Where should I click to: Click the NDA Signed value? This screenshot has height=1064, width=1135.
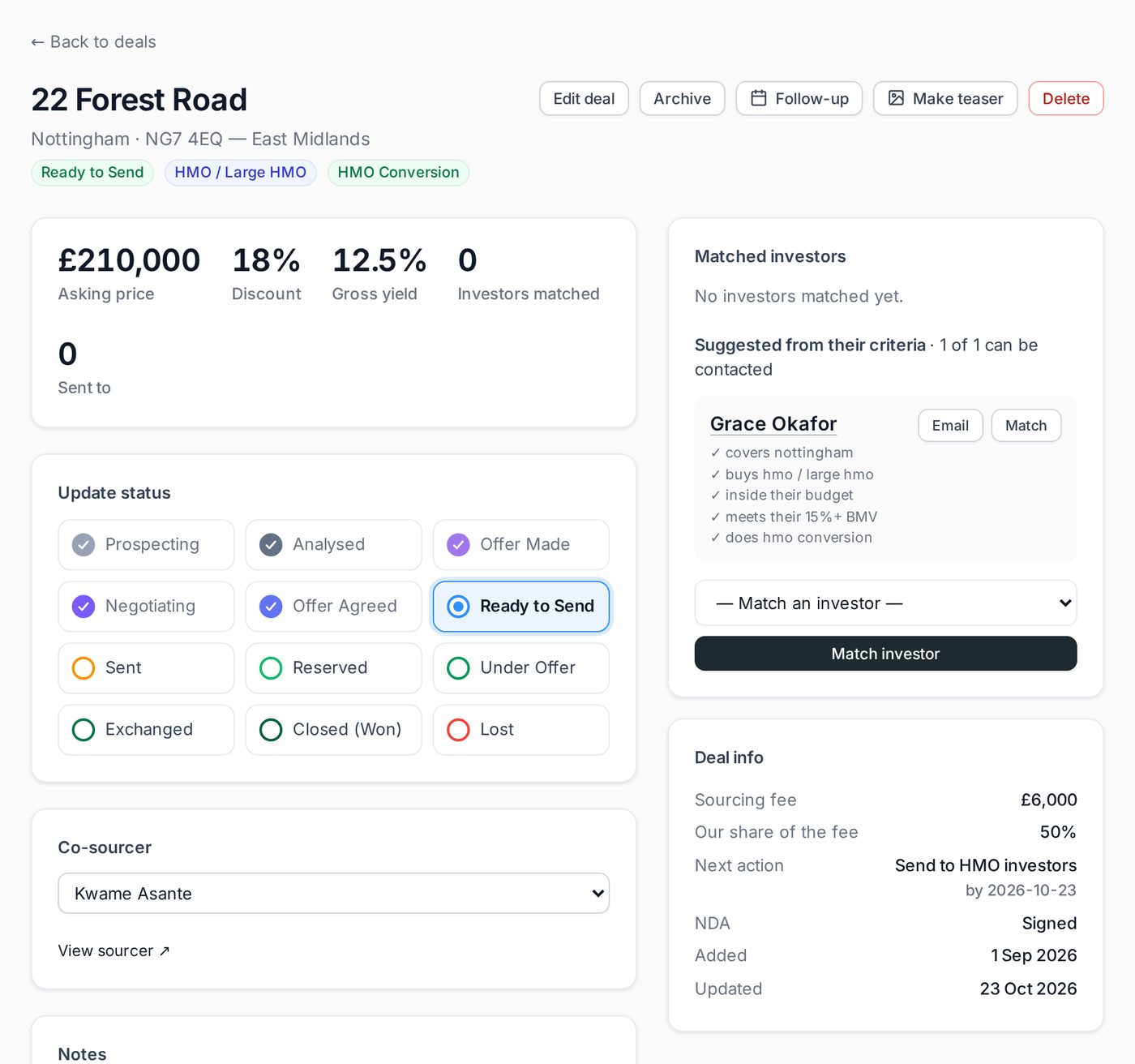[1049, 924]
